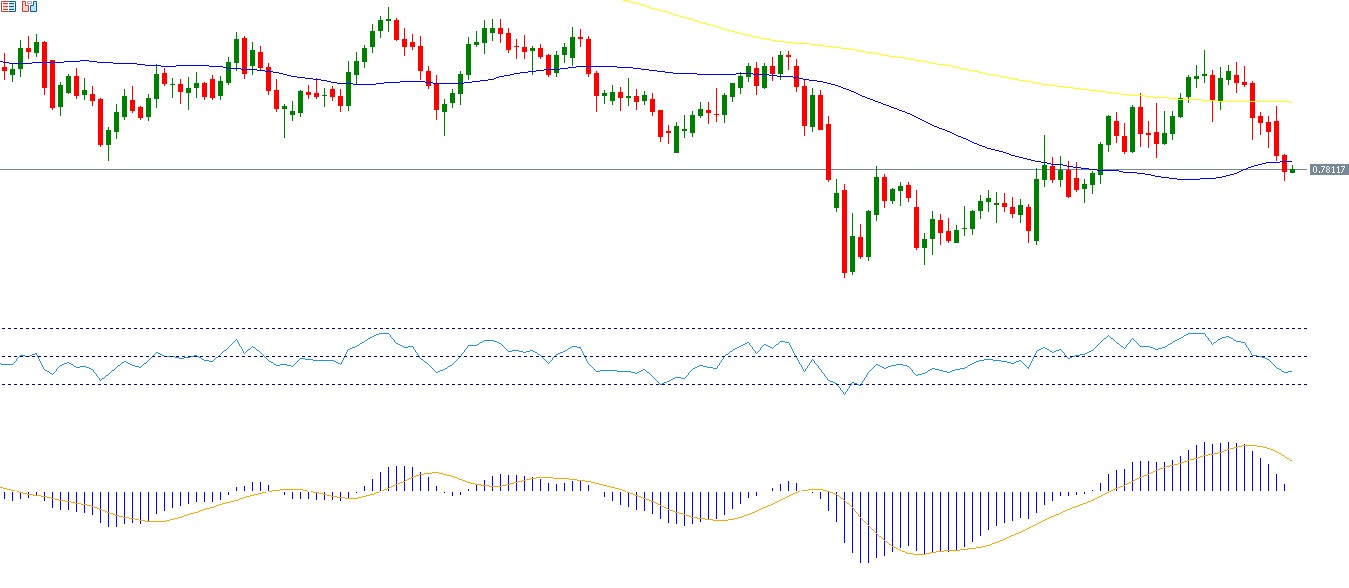
Task: Toggle the One Click Trading panel icon
Action: click(x=29, y=7)
